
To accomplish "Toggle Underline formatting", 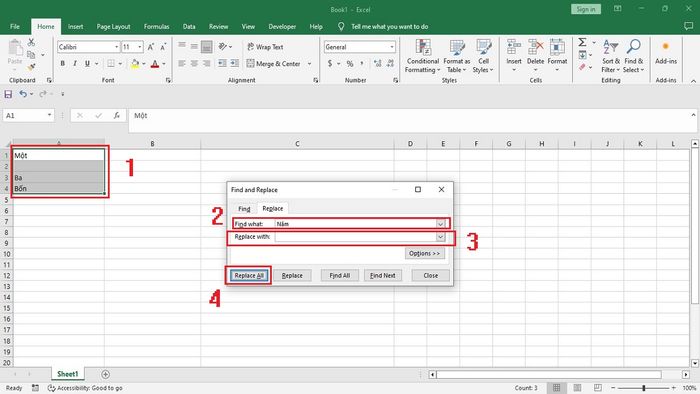I will pyautogui.click(x=87, y=64).
